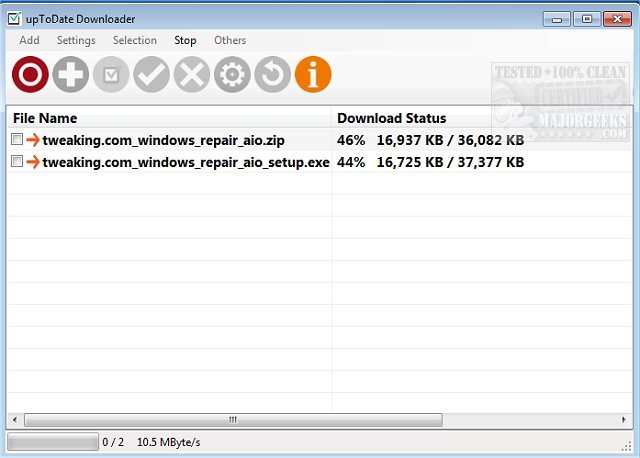Click the overall progress bar in status bar
This screenshot has height=458, width=640.
[53, 442]
